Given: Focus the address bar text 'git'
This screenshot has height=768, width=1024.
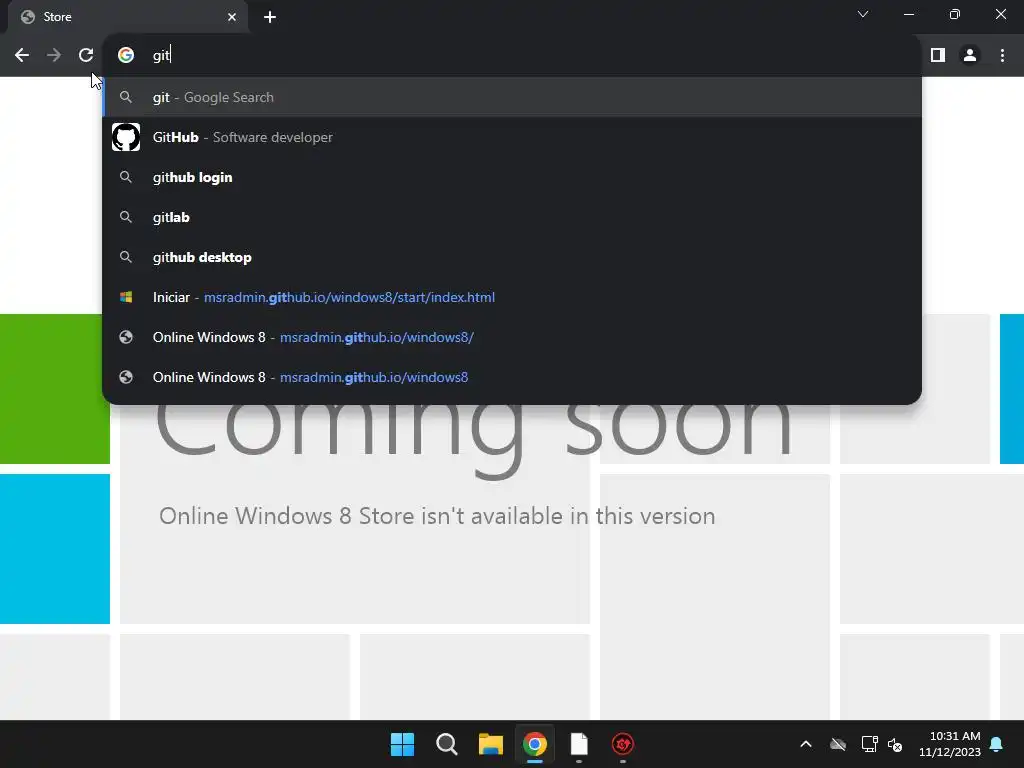Looking at the screenshot, I should 161,56.
